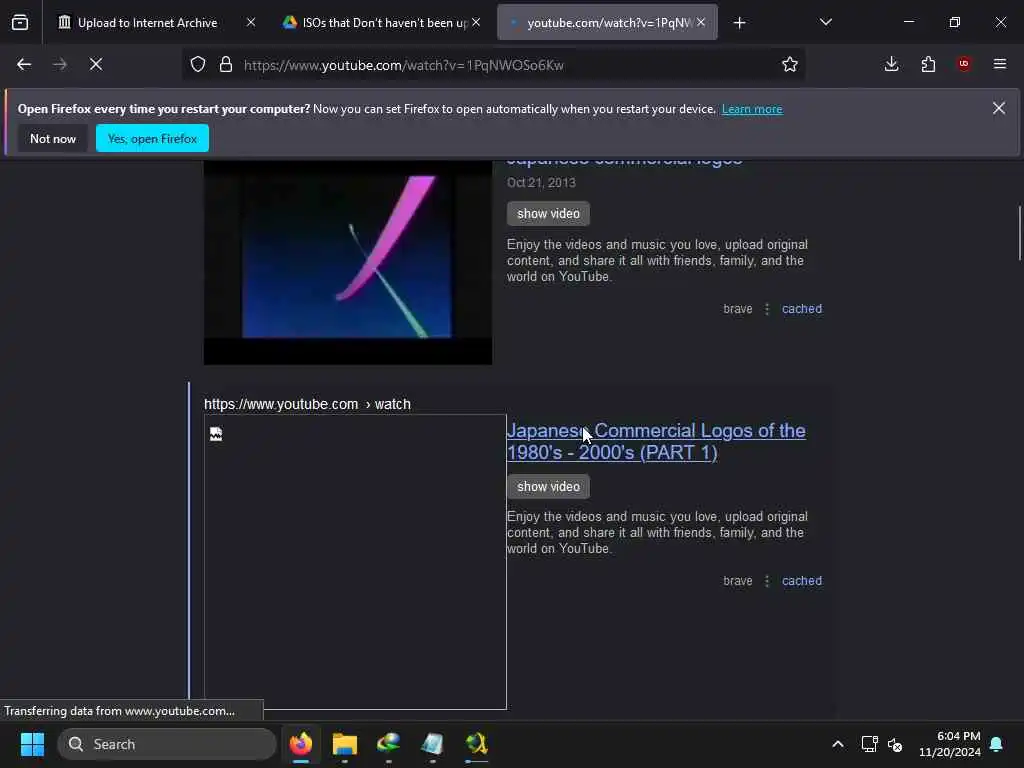This screenshot has width=1024, height=768.
Task: Open the Learn more link
Action: 752,109
